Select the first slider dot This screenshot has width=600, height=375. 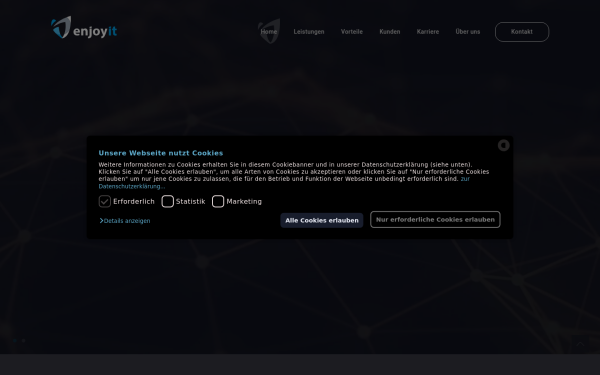coord(15,340)
